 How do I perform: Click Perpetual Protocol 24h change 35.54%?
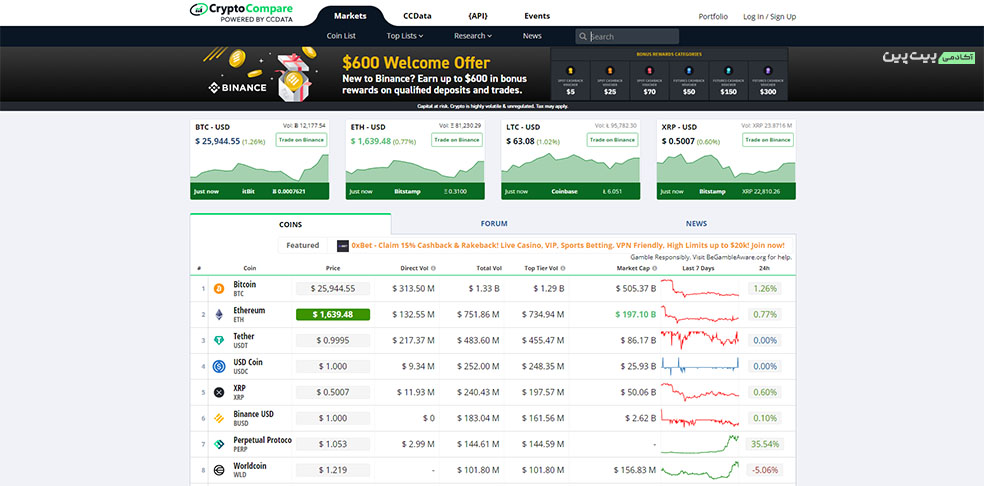pyautogui.click(x=764, y=444)
